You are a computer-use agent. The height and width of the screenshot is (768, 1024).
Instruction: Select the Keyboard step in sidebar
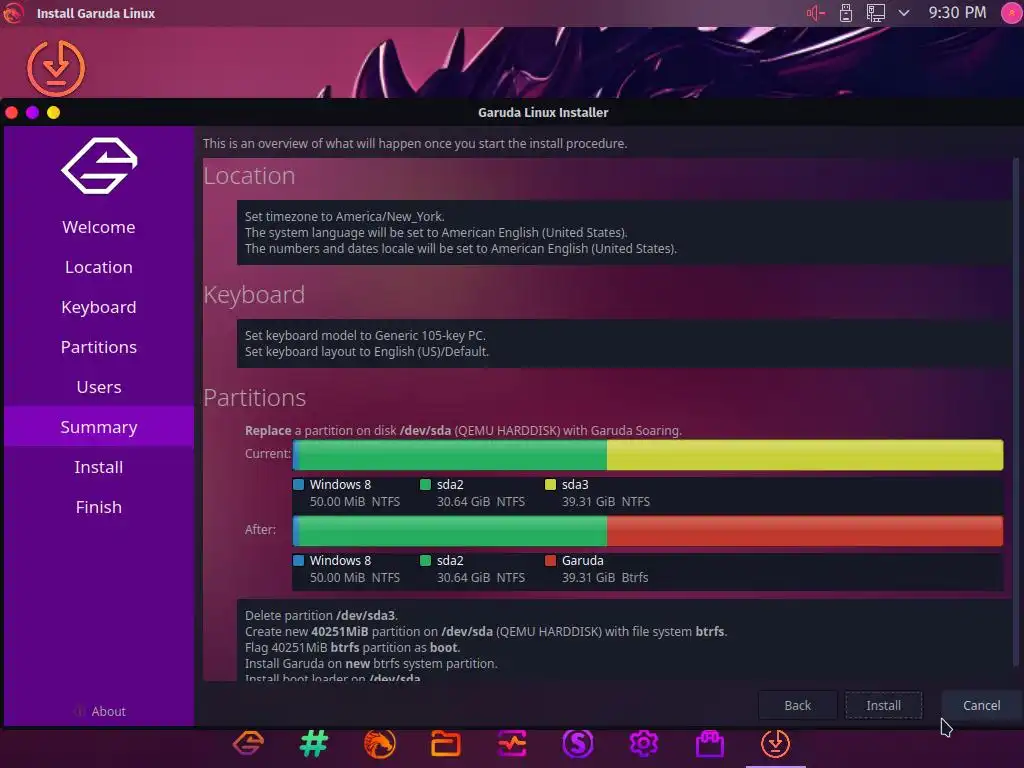click(99, 307)
